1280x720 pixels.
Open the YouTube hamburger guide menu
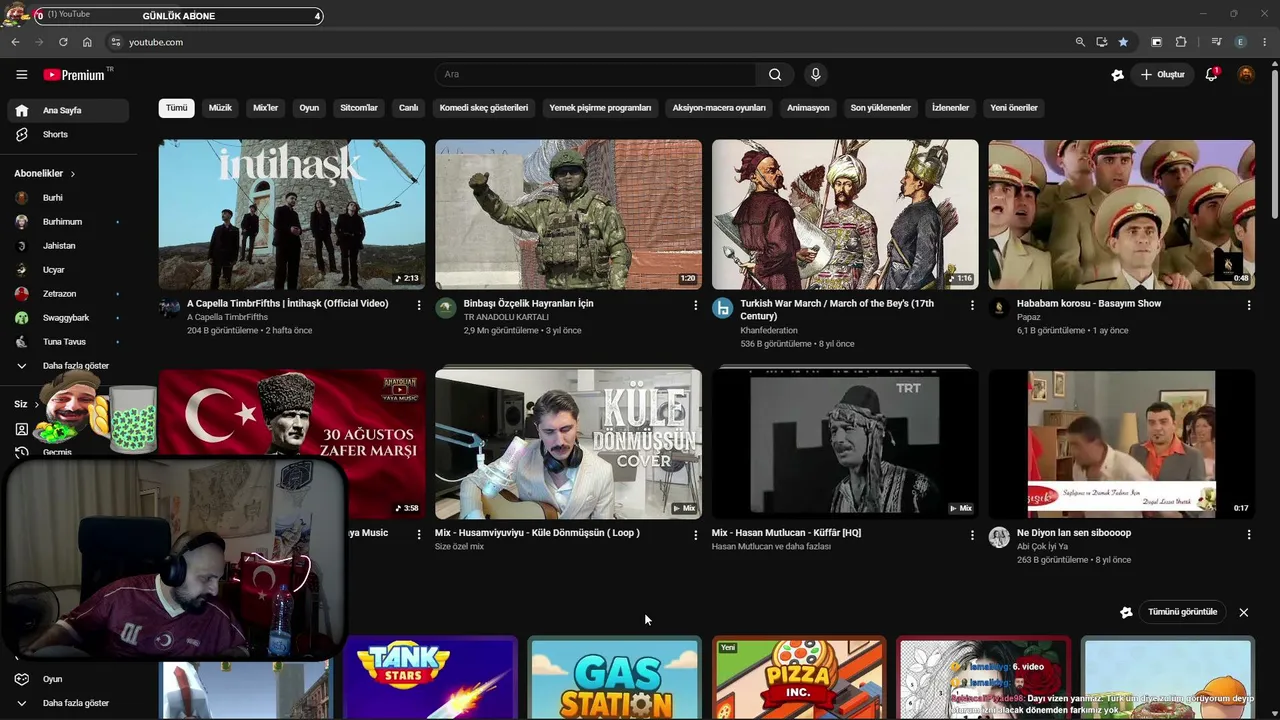point(21,75)
